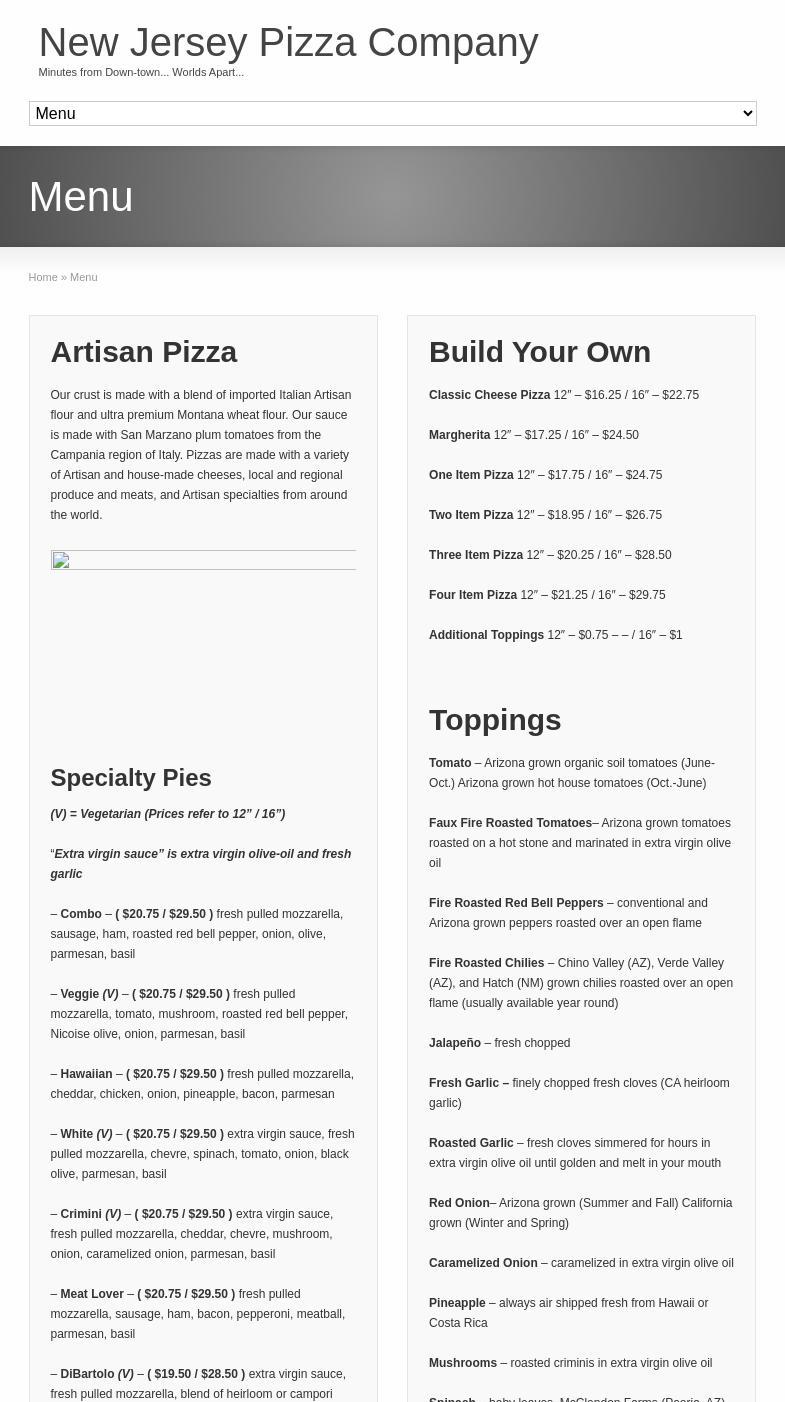Click the New Jersey Pizza Company site title
Image resolution: width=785 pixels, height=1402 pixels.
[x=288, y=43]
